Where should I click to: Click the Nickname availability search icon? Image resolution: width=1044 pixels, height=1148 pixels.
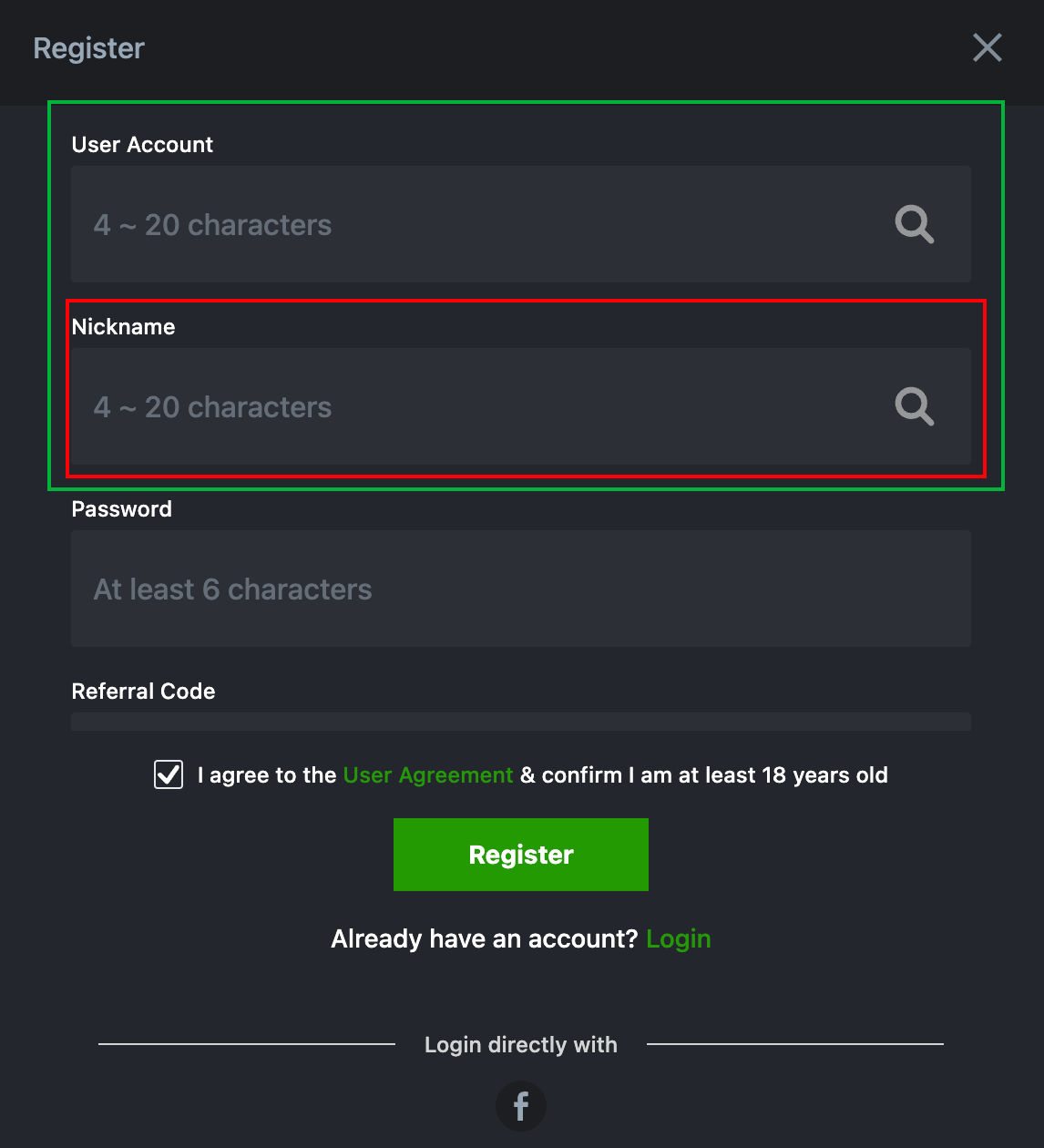tap(914, 406)
